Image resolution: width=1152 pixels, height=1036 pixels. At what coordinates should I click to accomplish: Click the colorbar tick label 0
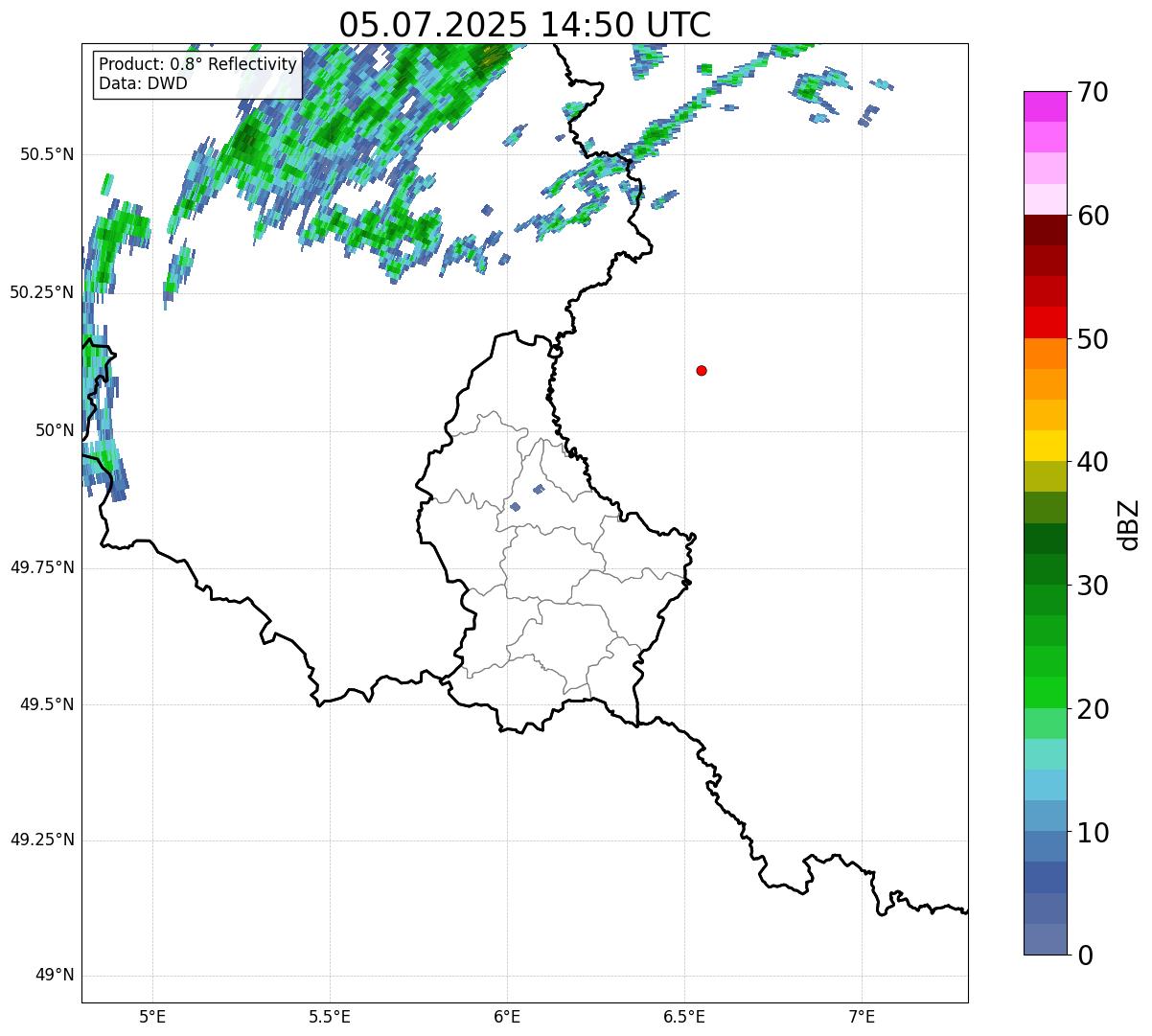tap(1085, 955)
